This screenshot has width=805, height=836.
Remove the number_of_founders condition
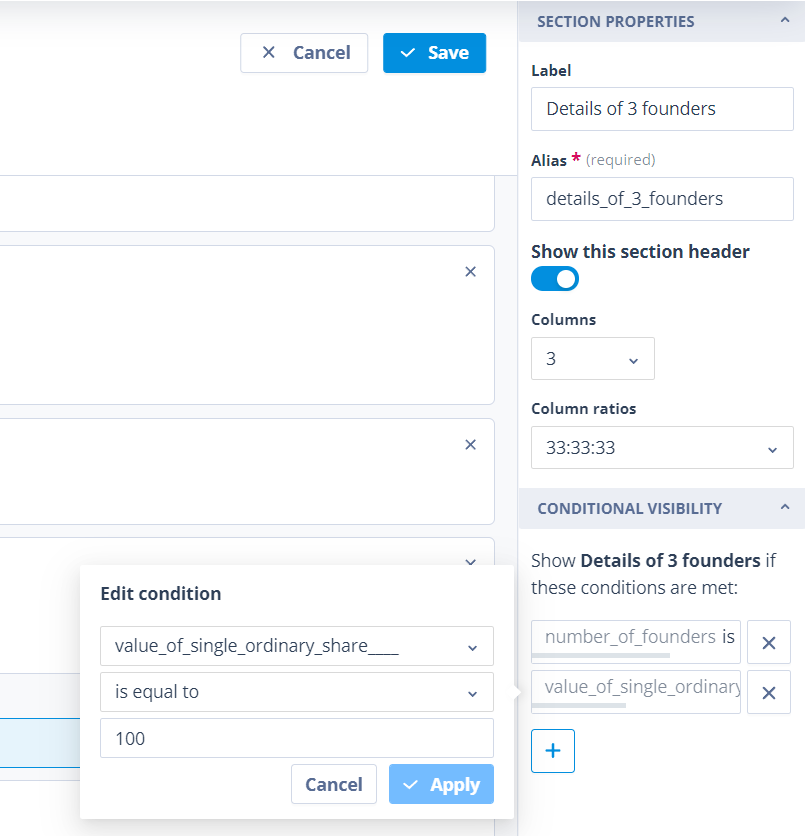tap(769, 642)
